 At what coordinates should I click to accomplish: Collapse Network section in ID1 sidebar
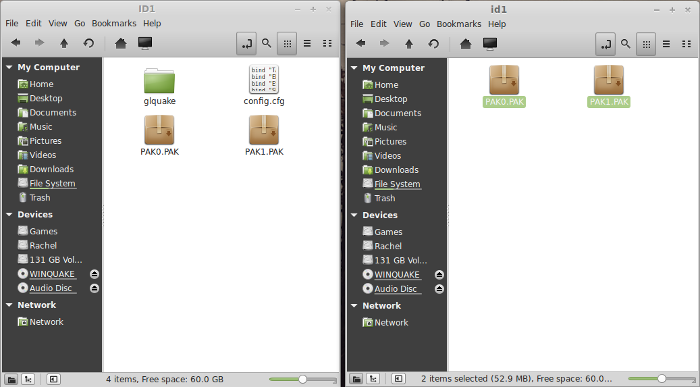tap(9, 305)
